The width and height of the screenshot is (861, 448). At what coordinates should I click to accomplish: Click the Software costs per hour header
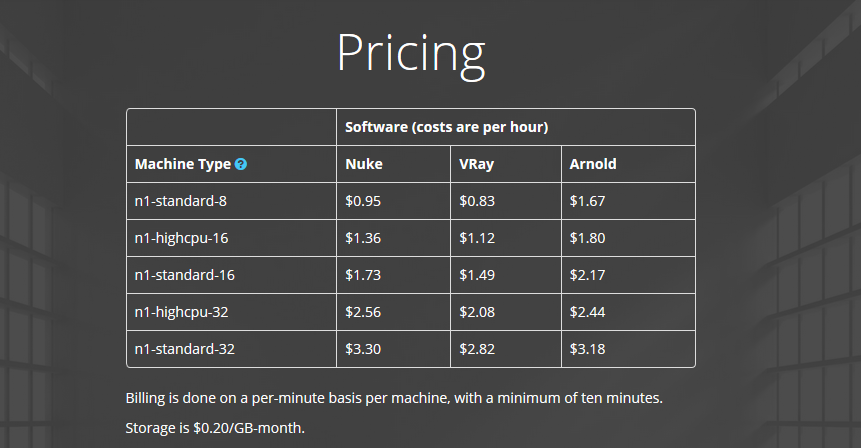(446, 127)
